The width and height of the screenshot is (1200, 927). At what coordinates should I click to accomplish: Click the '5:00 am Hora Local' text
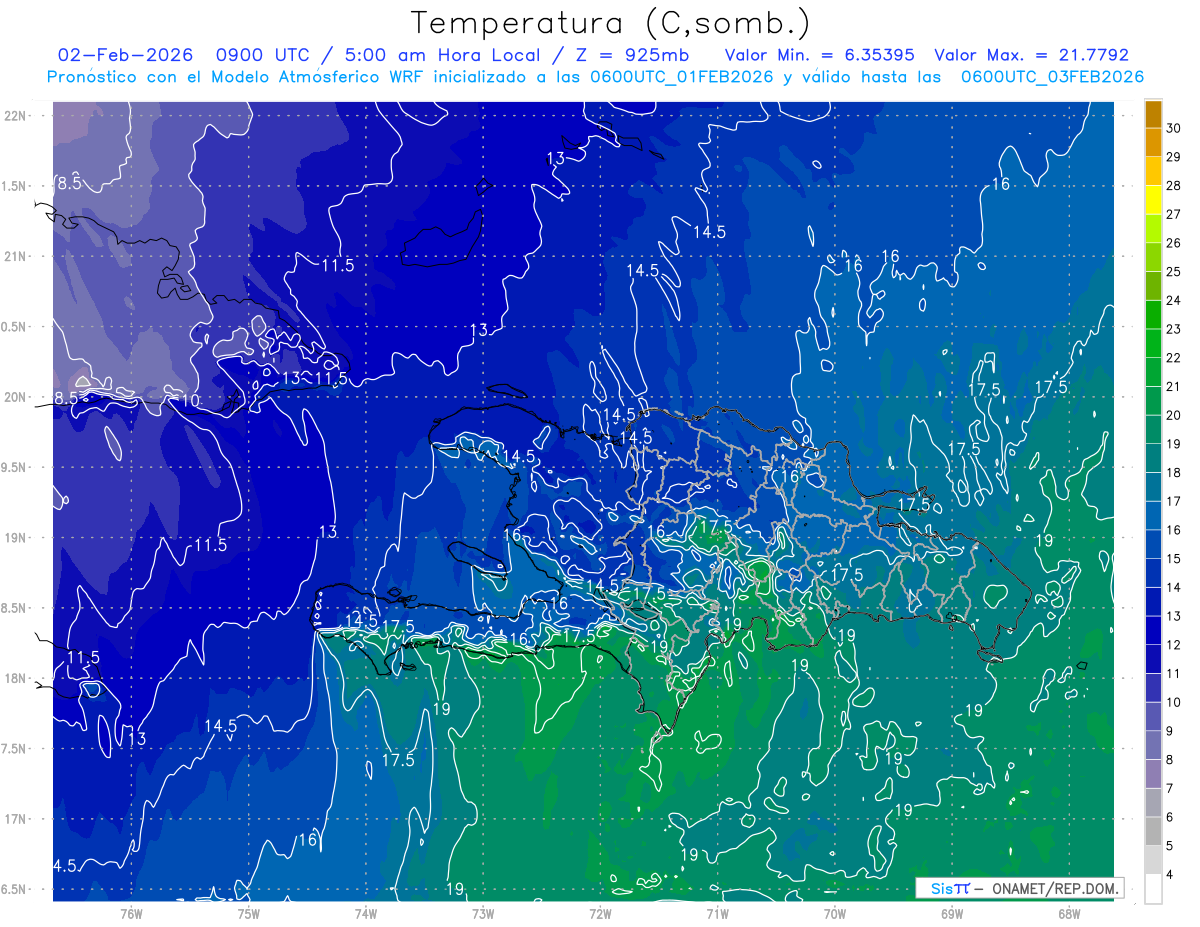442,55
